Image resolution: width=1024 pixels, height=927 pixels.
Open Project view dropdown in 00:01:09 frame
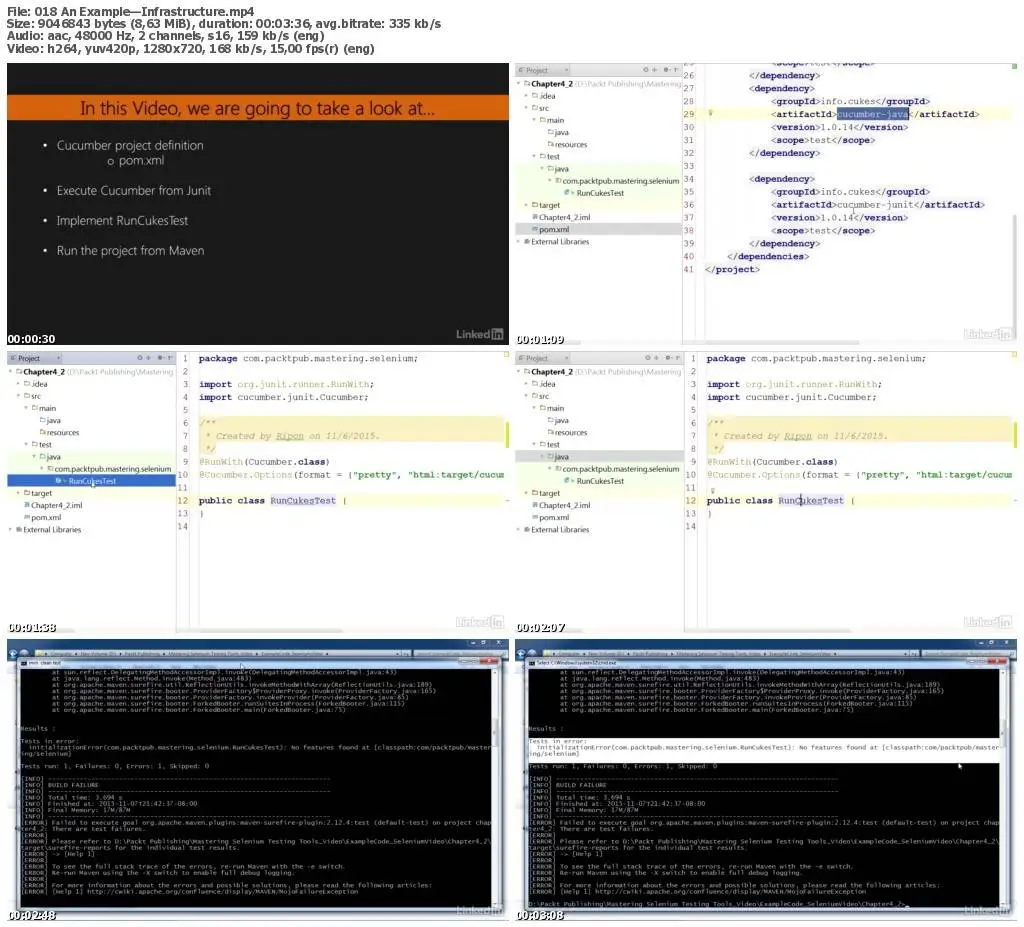(x=566, y=70)
